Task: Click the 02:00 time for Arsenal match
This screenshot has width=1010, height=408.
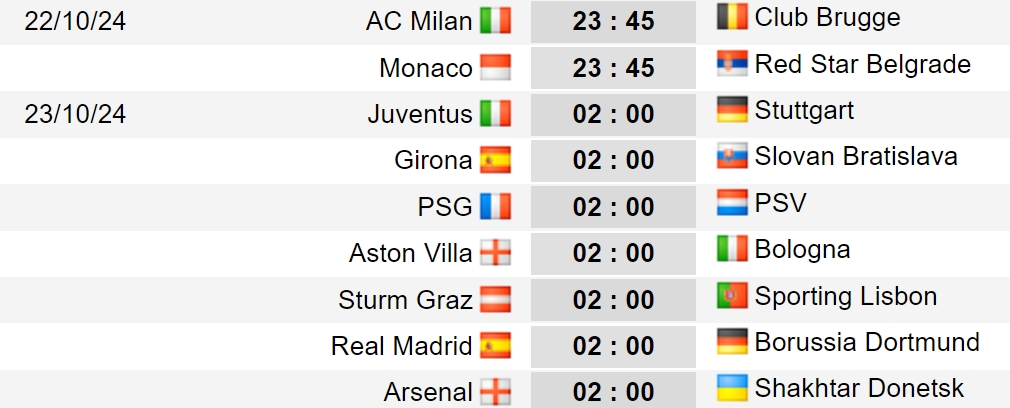Action: pos(613,391)
